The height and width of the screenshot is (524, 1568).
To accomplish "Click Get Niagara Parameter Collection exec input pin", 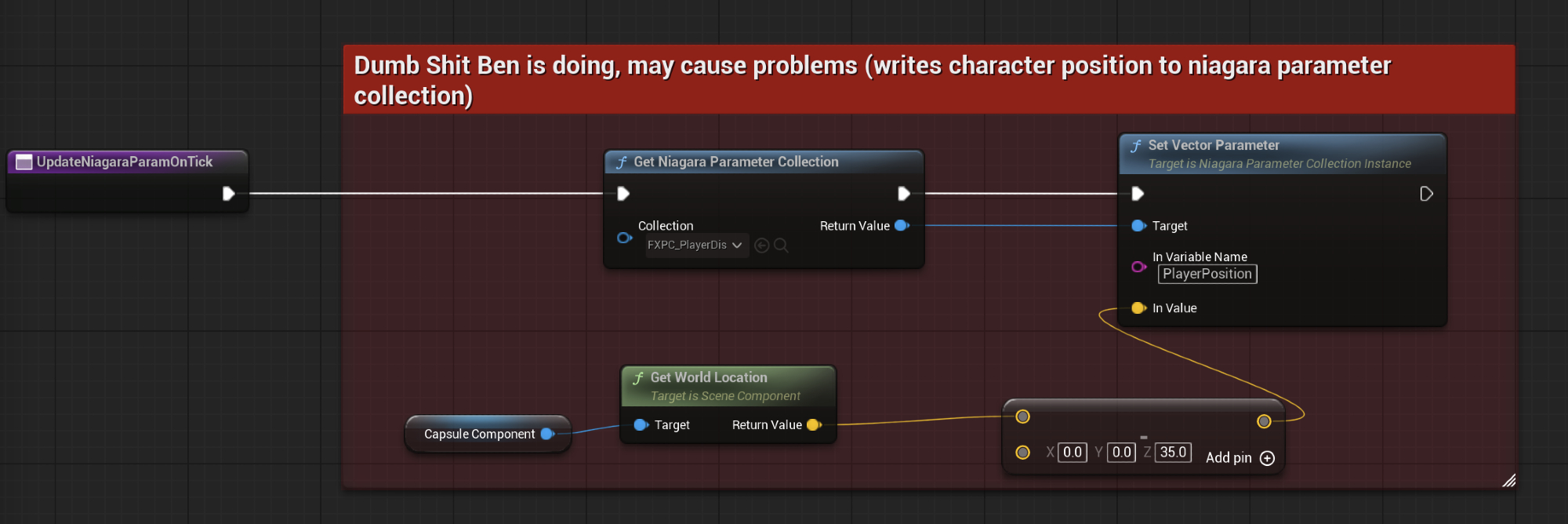I will (623, 194).
